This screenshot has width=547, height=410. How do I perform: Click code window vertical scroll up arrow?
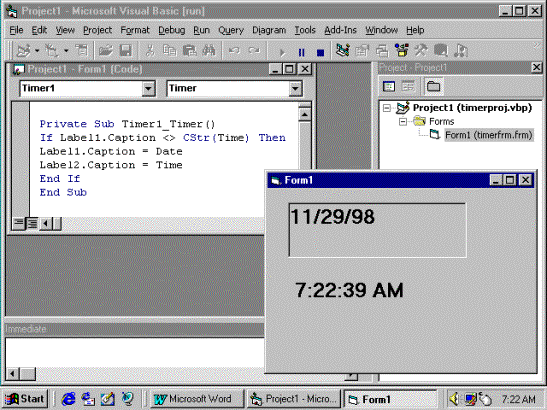pos(305,114)
